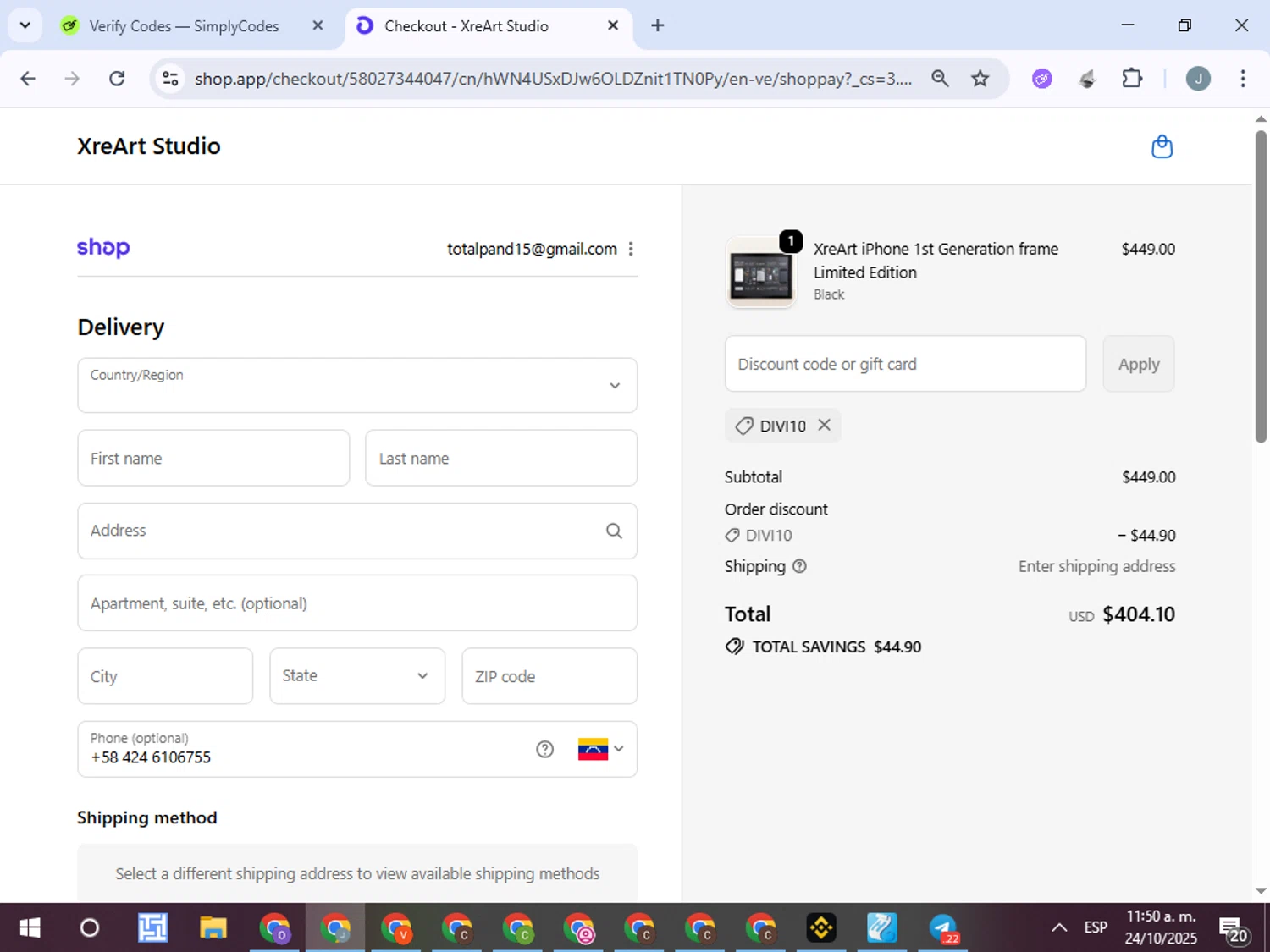Click the ESP language indicator
This screenshot has width=1270, height=952.
pos(1096,928)
